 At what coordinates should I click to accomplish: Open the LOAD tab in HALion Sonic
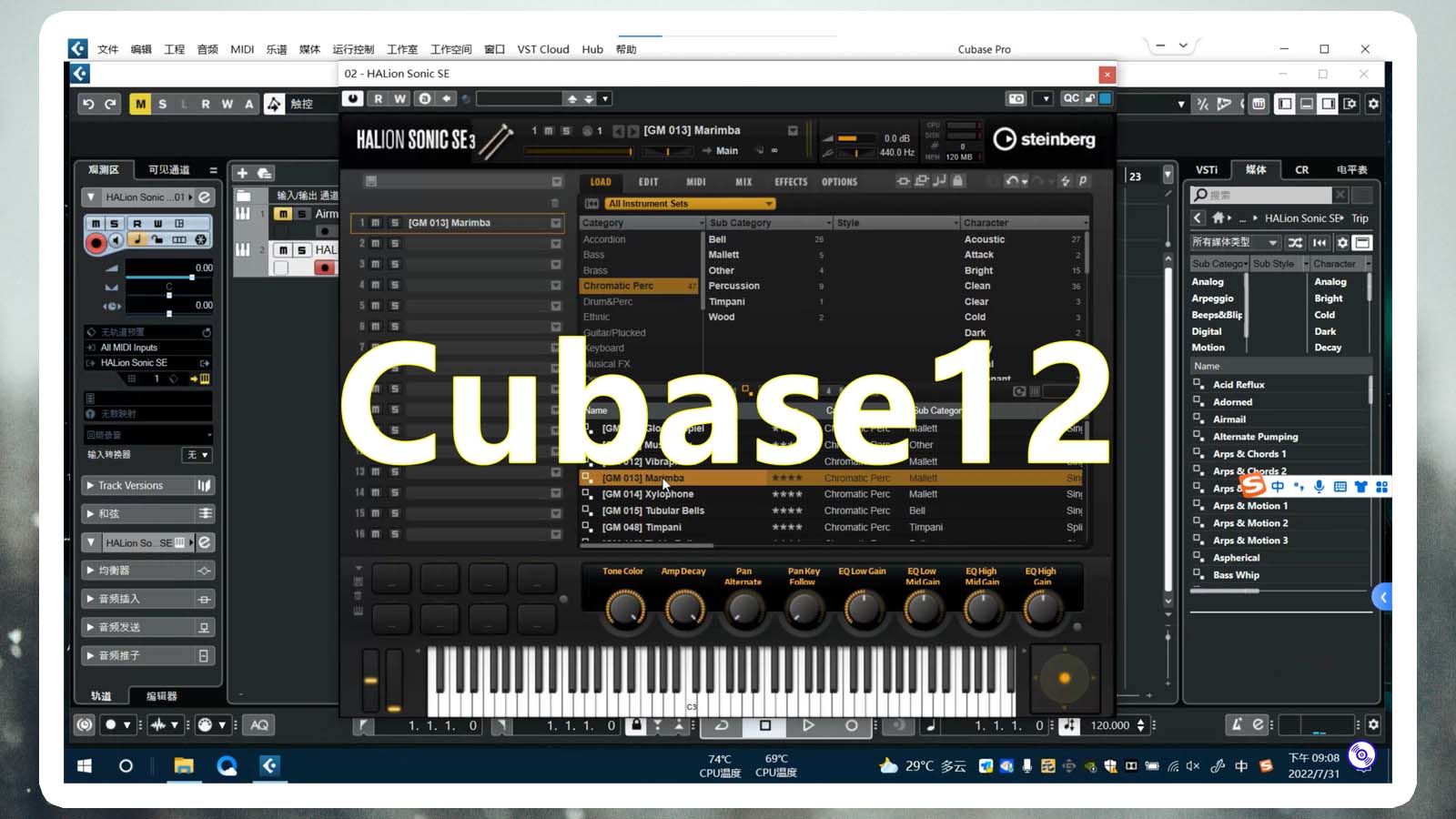pyautogui.click(x=601, y=182)
